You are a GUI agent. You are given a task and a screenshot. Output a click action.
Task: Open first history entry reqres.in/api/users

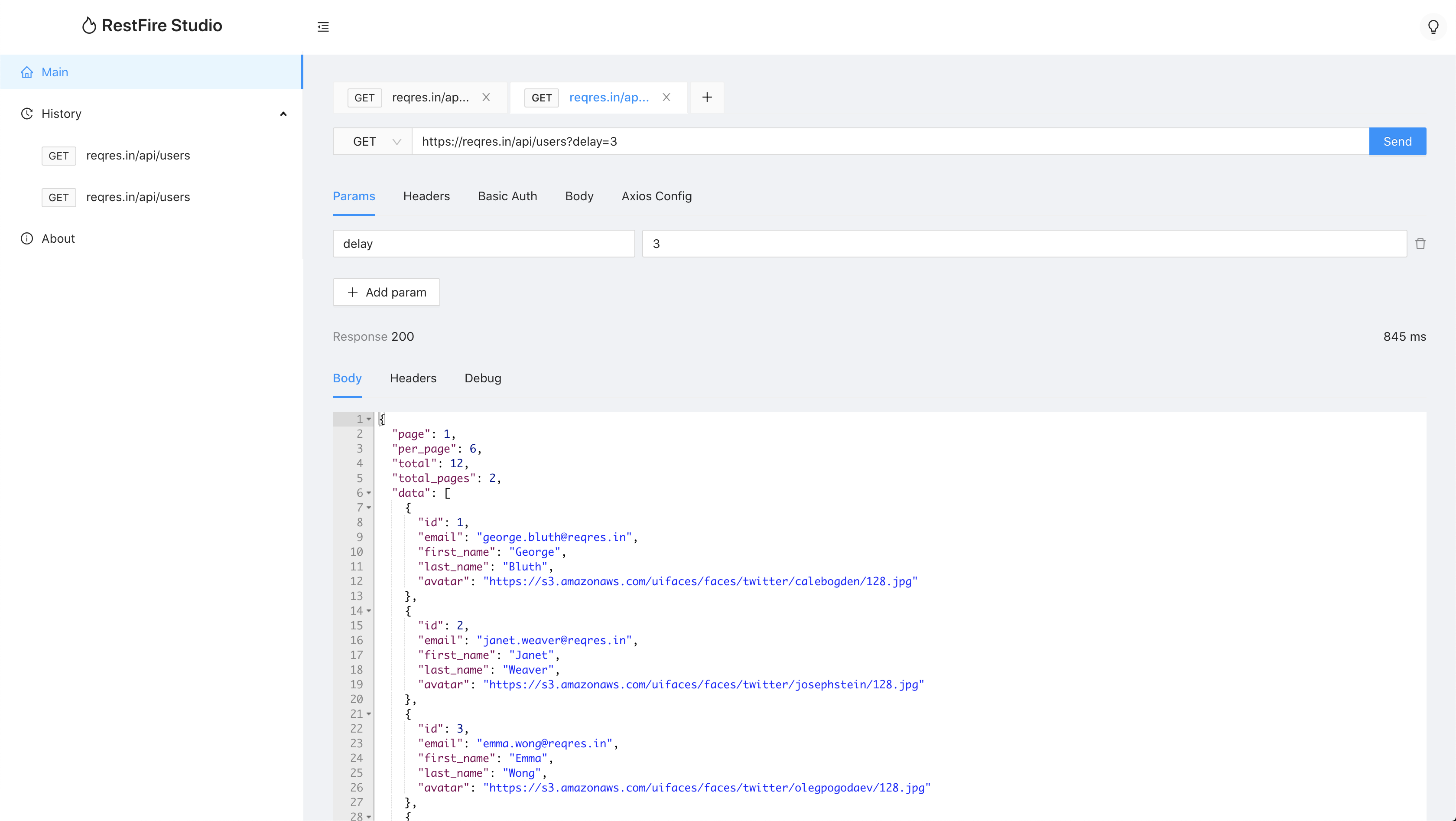click(x=137, y=156)
